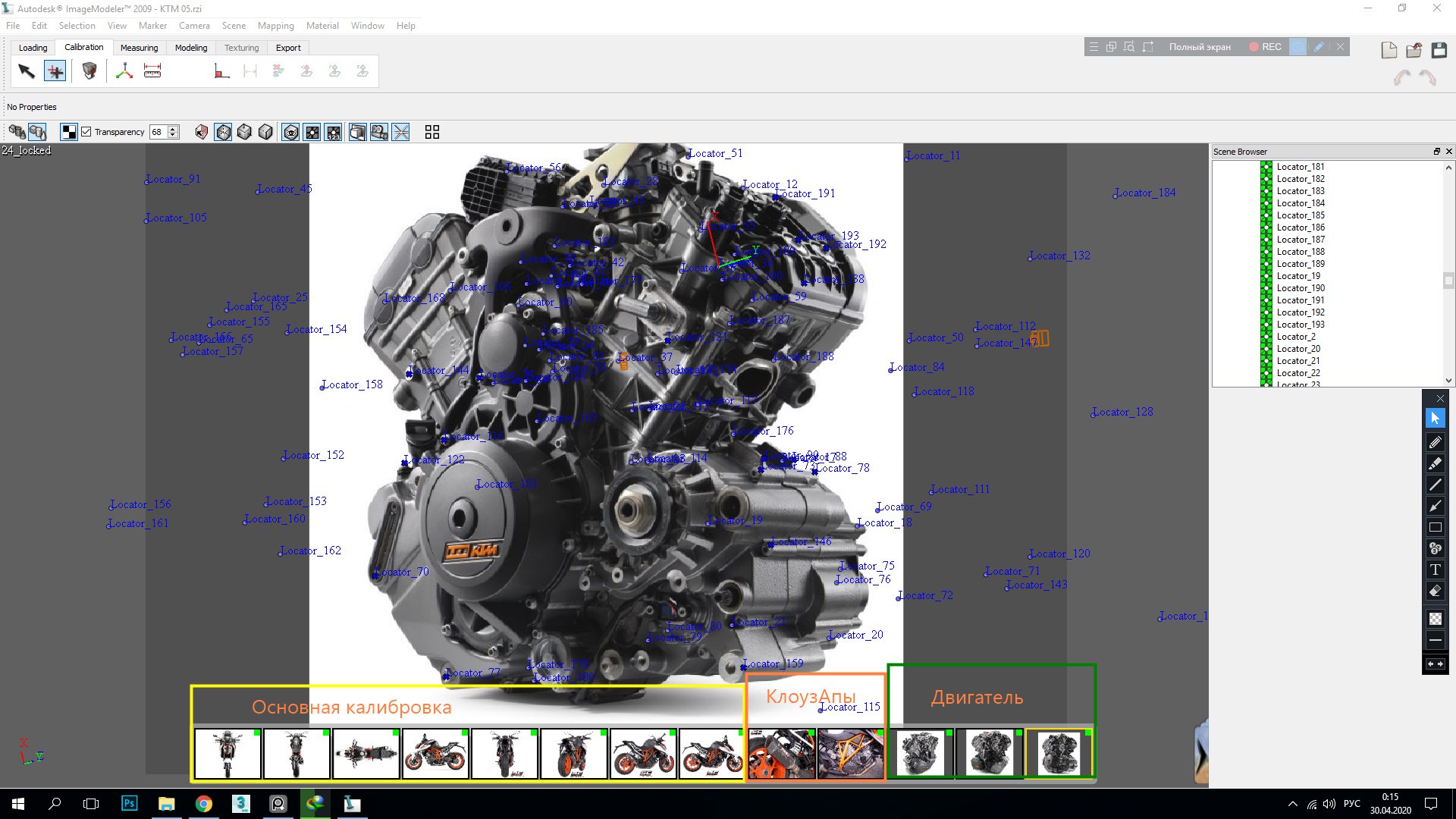This screenshot has width=1456, height=819.
Task: Toggle the crossed-lines grid display icon
Action: click(401, 133)
